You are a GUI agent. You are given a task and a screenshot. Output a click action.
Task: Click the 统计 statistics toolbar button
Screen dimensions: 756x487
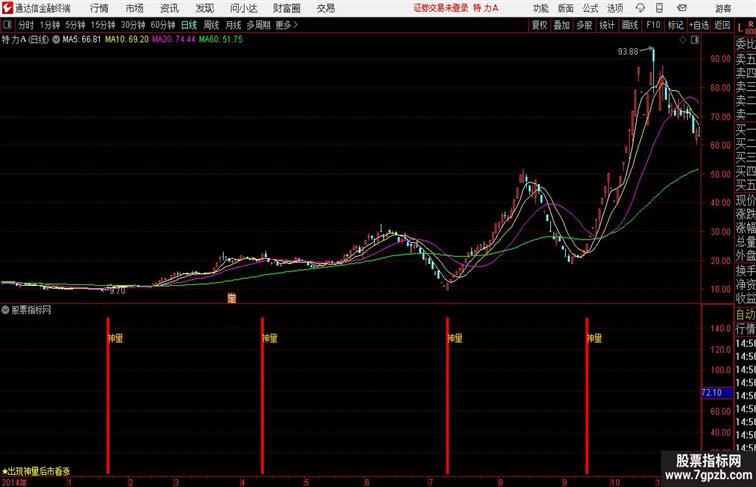pyautogui.click(x=607, y=25)
